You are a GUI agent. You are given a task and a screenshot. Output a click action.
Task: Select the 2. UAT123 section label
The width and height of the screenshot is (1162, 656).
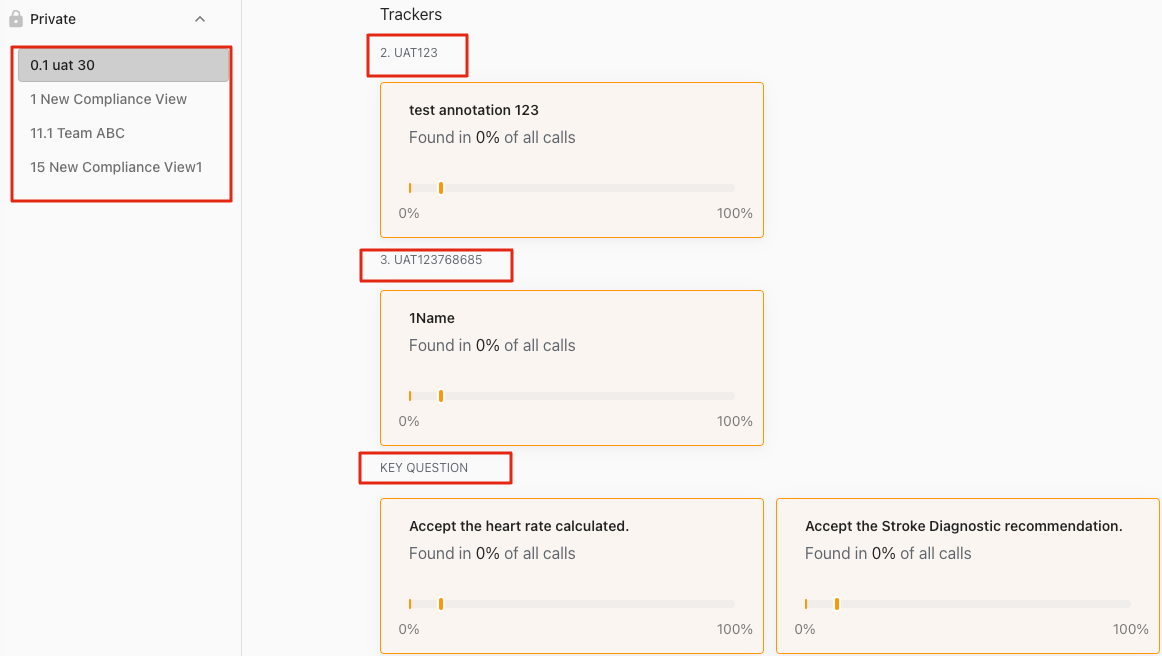coord(409,53)
